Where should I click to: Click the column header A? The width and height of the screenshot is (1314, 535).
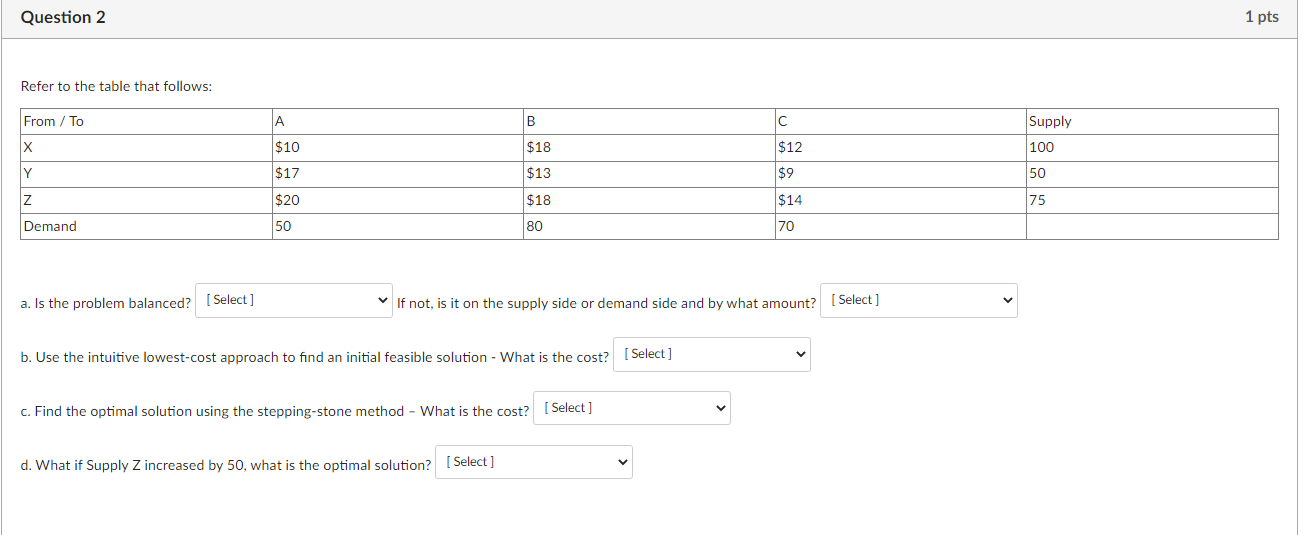pyautogui.click(x=397, y=122)
